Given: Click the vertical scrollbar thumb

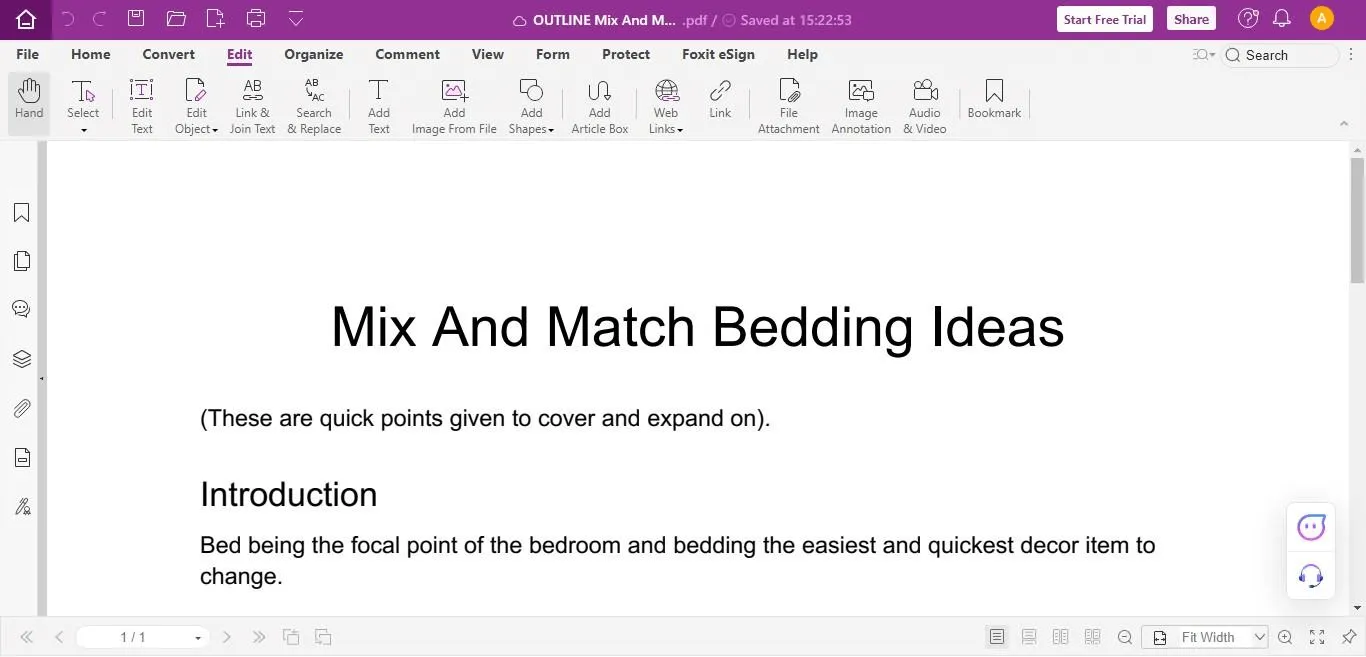Looking at the screenshot, I should click(x=1357, y=220).
